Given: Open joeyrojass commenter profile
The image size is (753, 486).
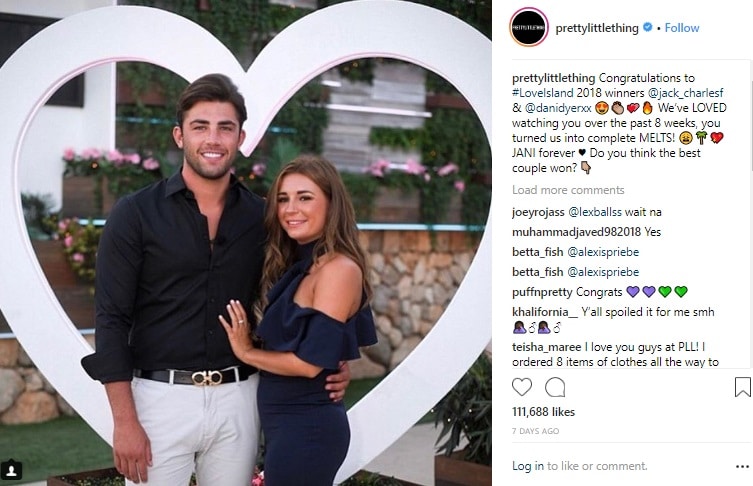Looking at the screenshot, I should tap(538, 212).
